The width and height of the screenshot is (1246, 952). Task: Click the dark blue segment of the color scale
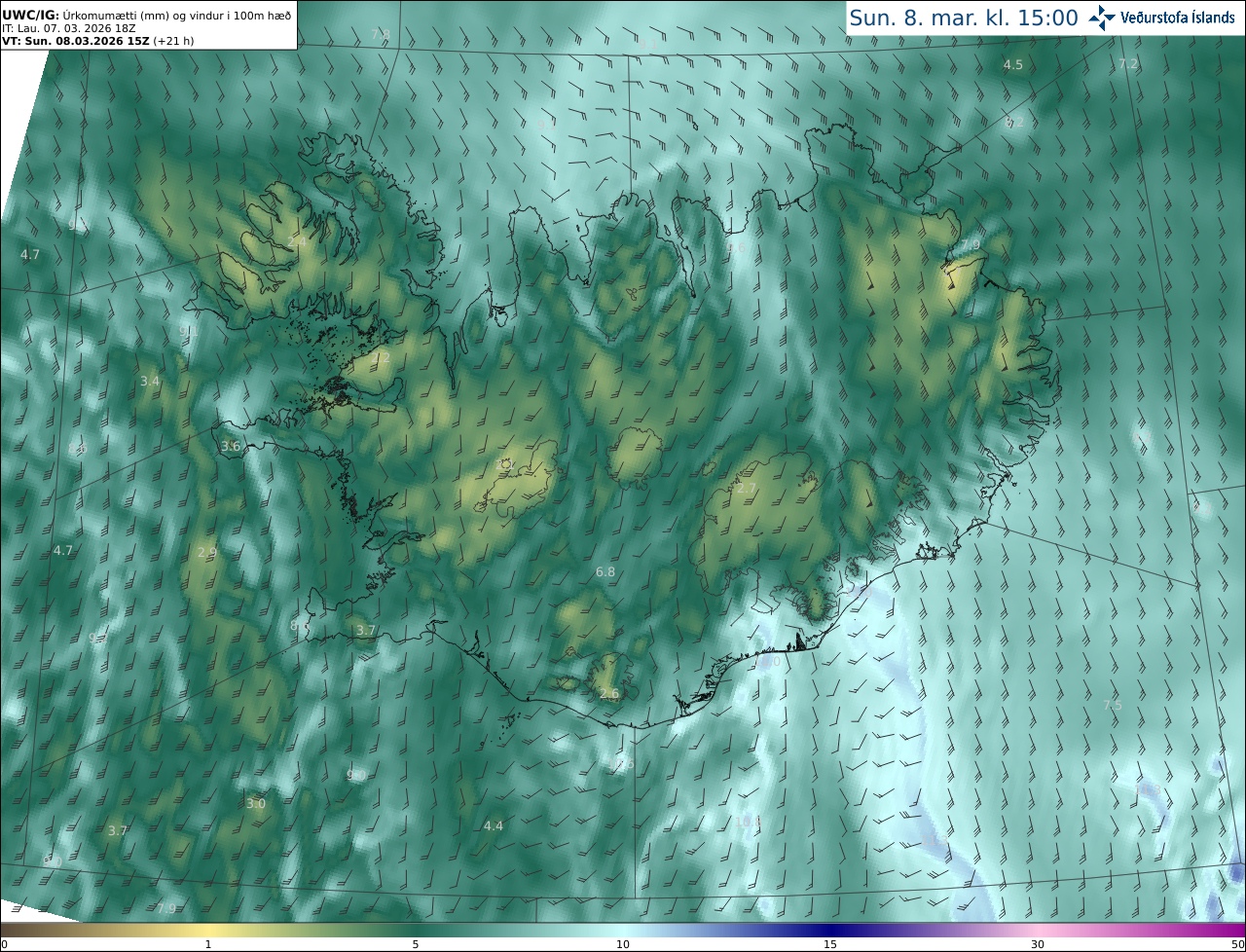click(x=830, y=930)
